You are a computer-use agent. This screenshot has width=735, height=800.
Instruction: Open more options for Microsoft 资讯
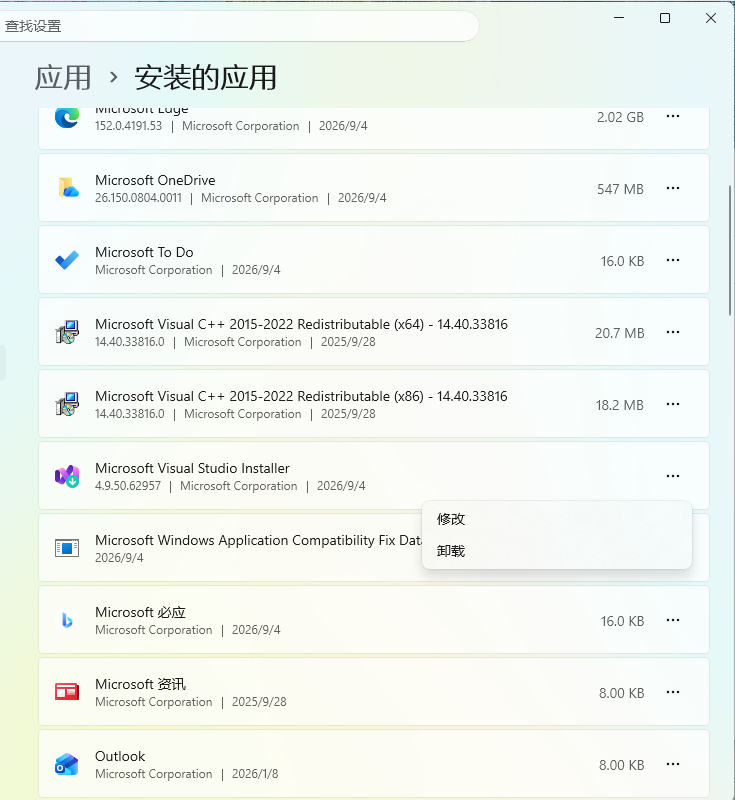pos(673,692)
